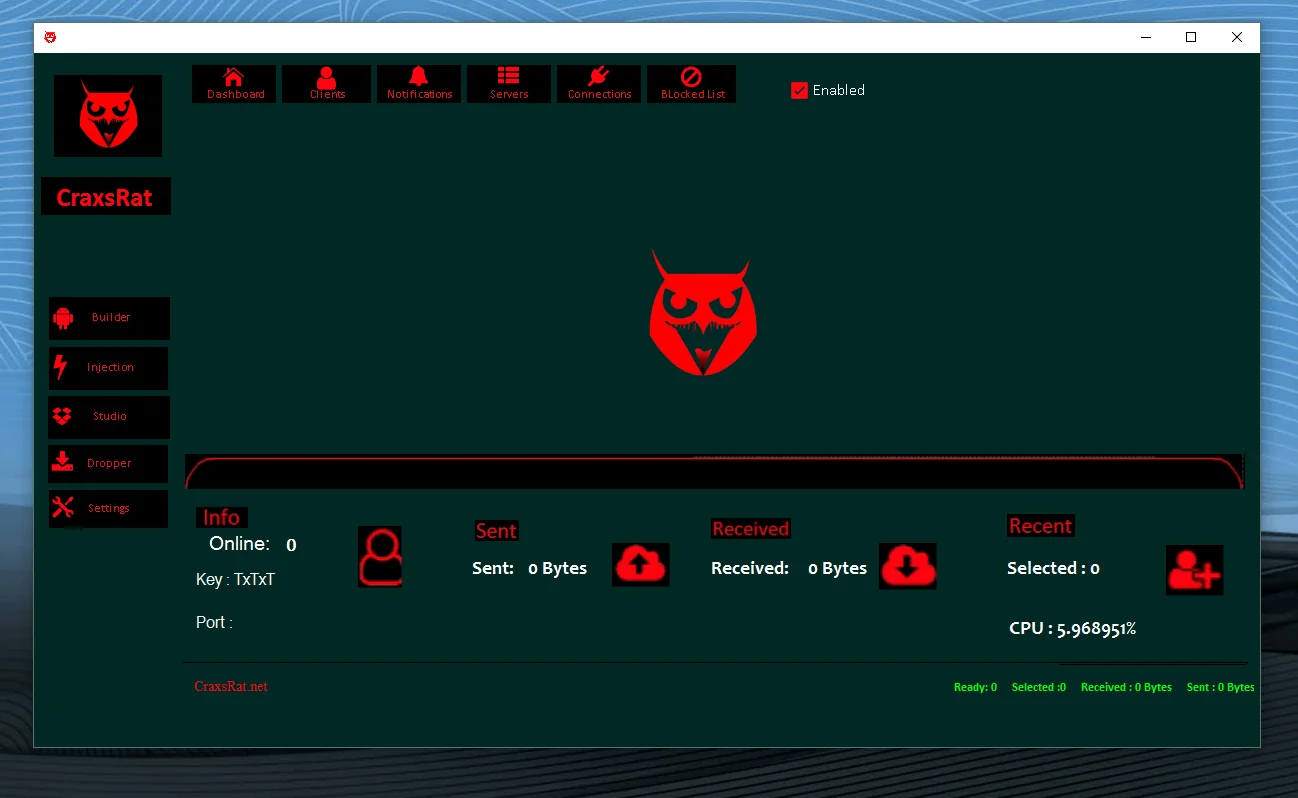1298x798 pixels.
Task: Open Settings using the wrench icon
Action: pos(108,508)
